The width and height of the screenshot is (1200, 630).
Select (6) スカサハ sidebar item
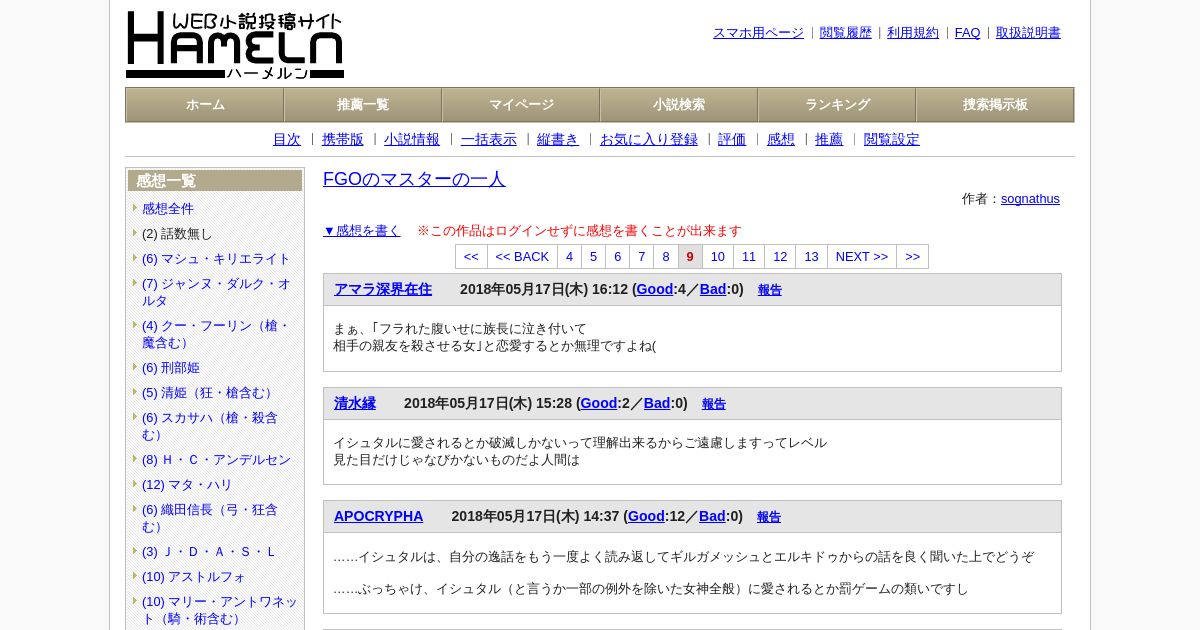click(x=210, y=426)
